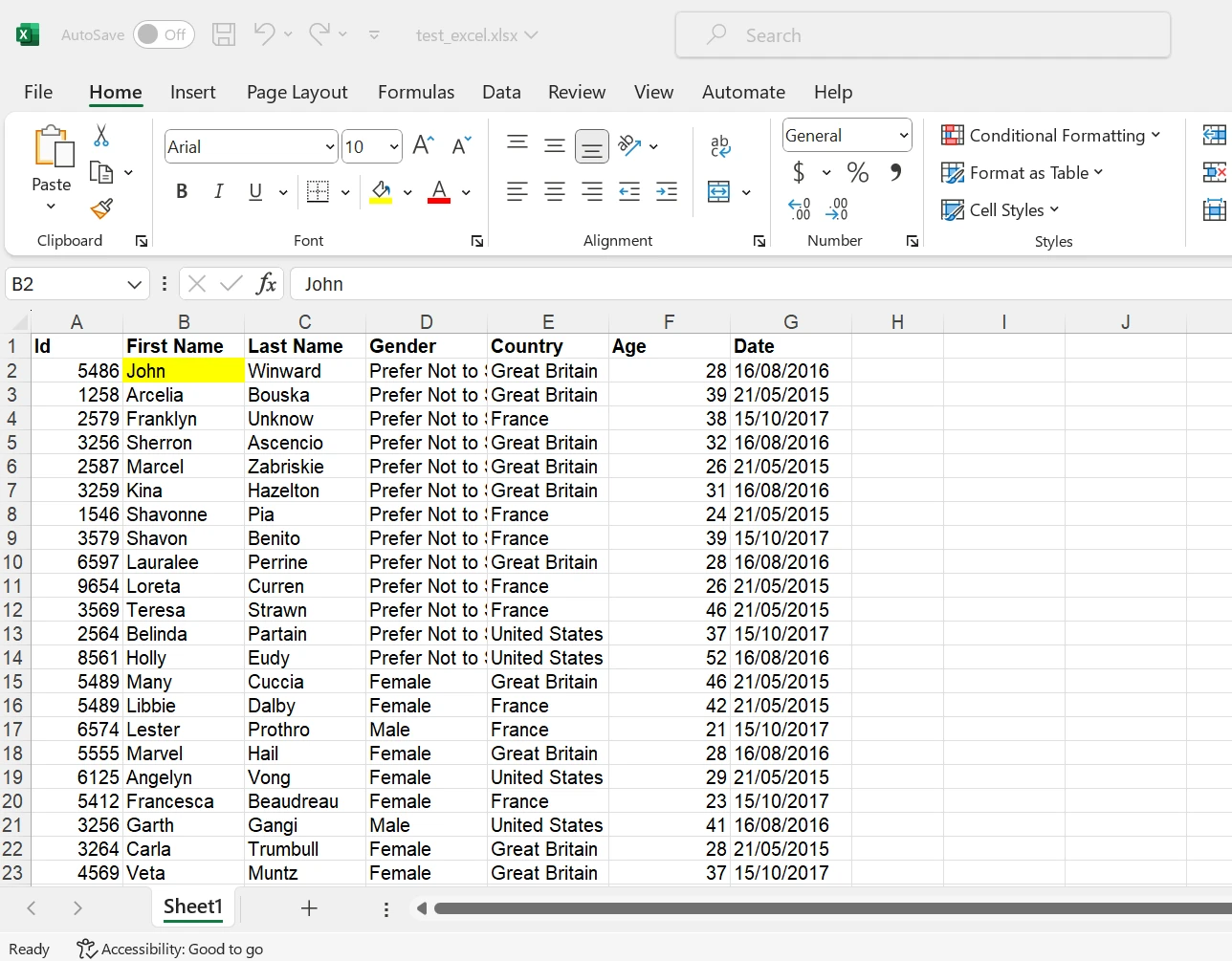Viewport: 1232px width, 961px height.
Task: Open the Arial font name dropdown
Action: (330, 147)
